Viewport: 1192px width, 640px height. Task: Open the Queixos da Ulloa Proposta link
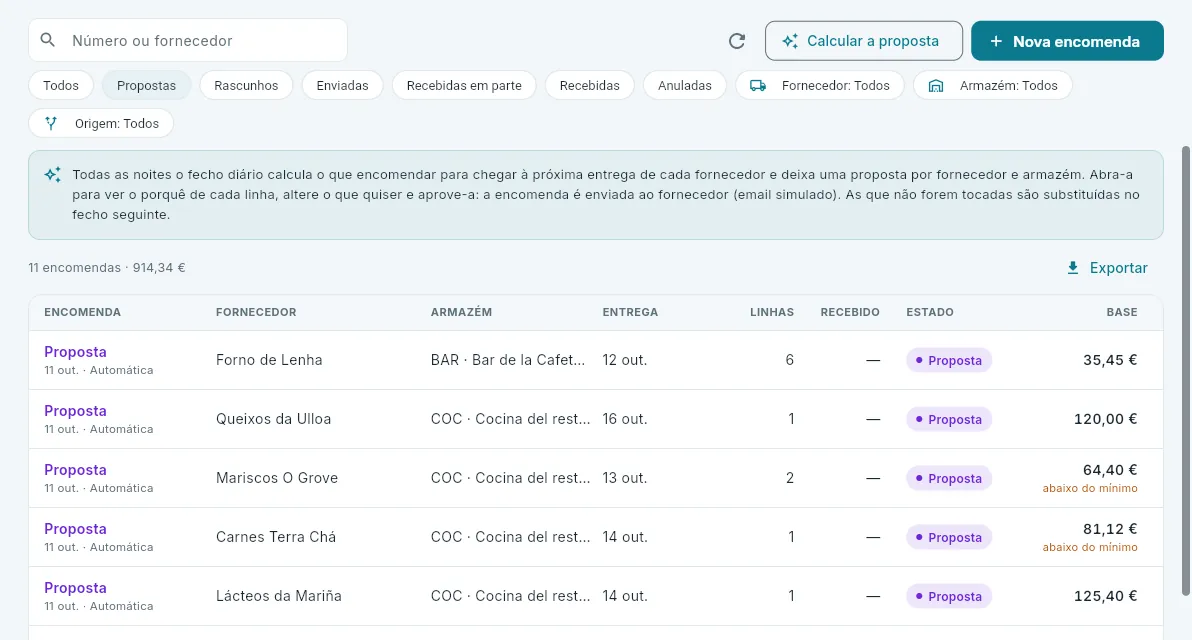tap(75, 411)
